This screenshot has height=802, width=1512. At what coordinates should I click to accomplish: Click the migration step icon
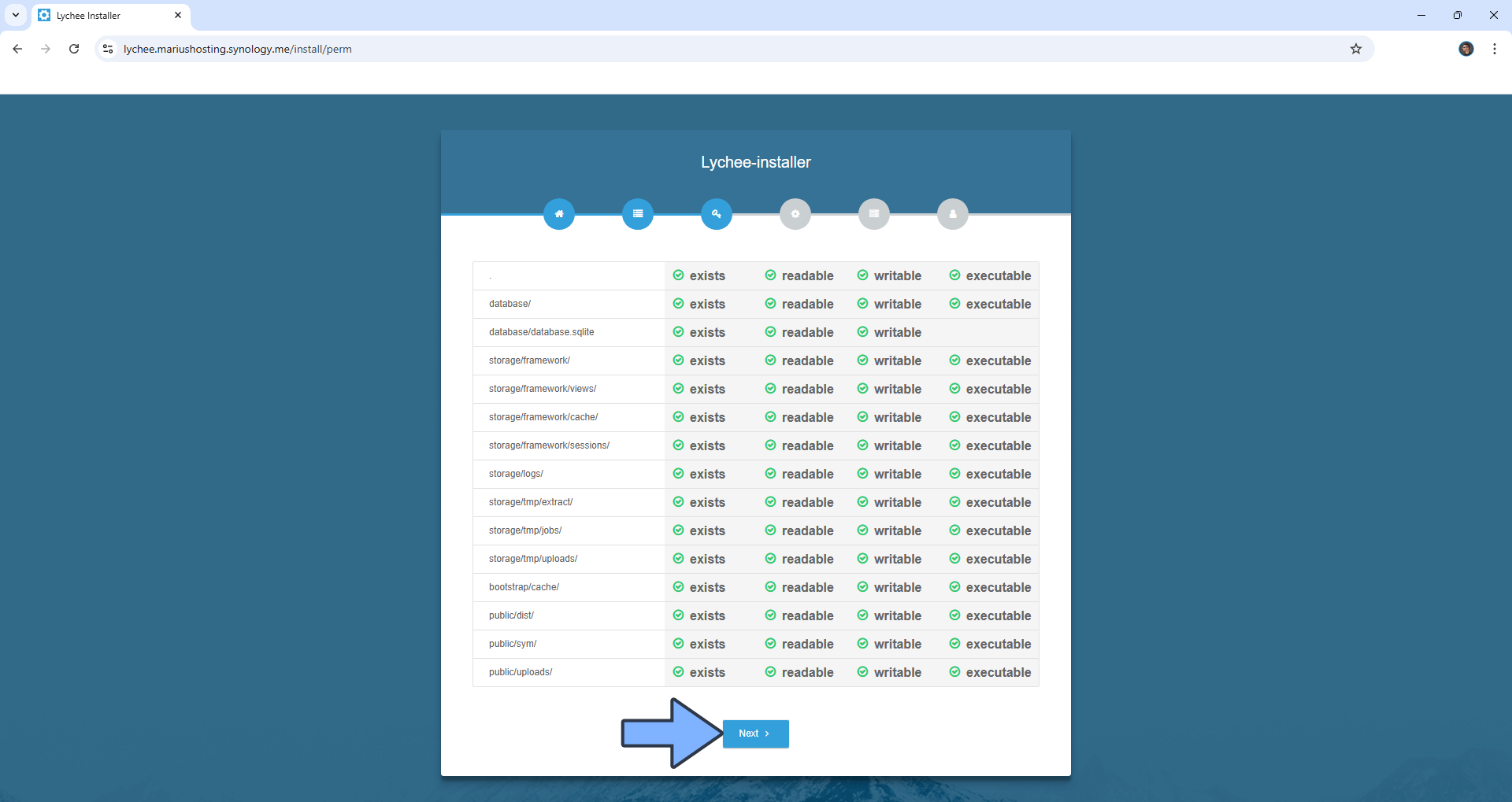click(x=874, y=214)
